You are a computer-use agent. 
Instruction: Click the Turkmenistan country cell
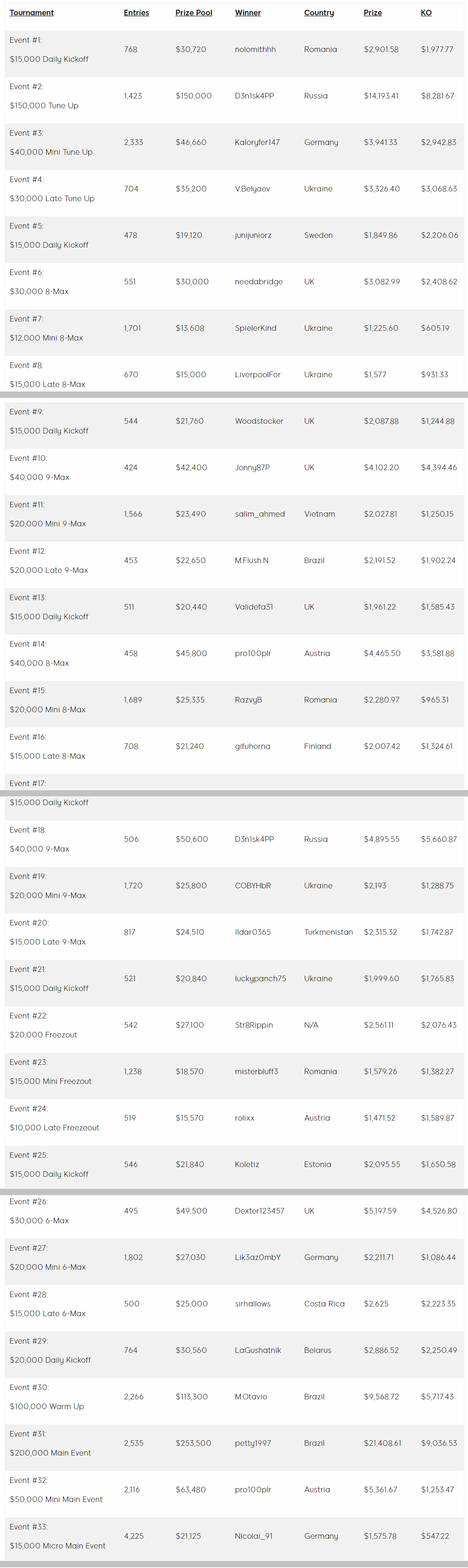tap(328, 932)
